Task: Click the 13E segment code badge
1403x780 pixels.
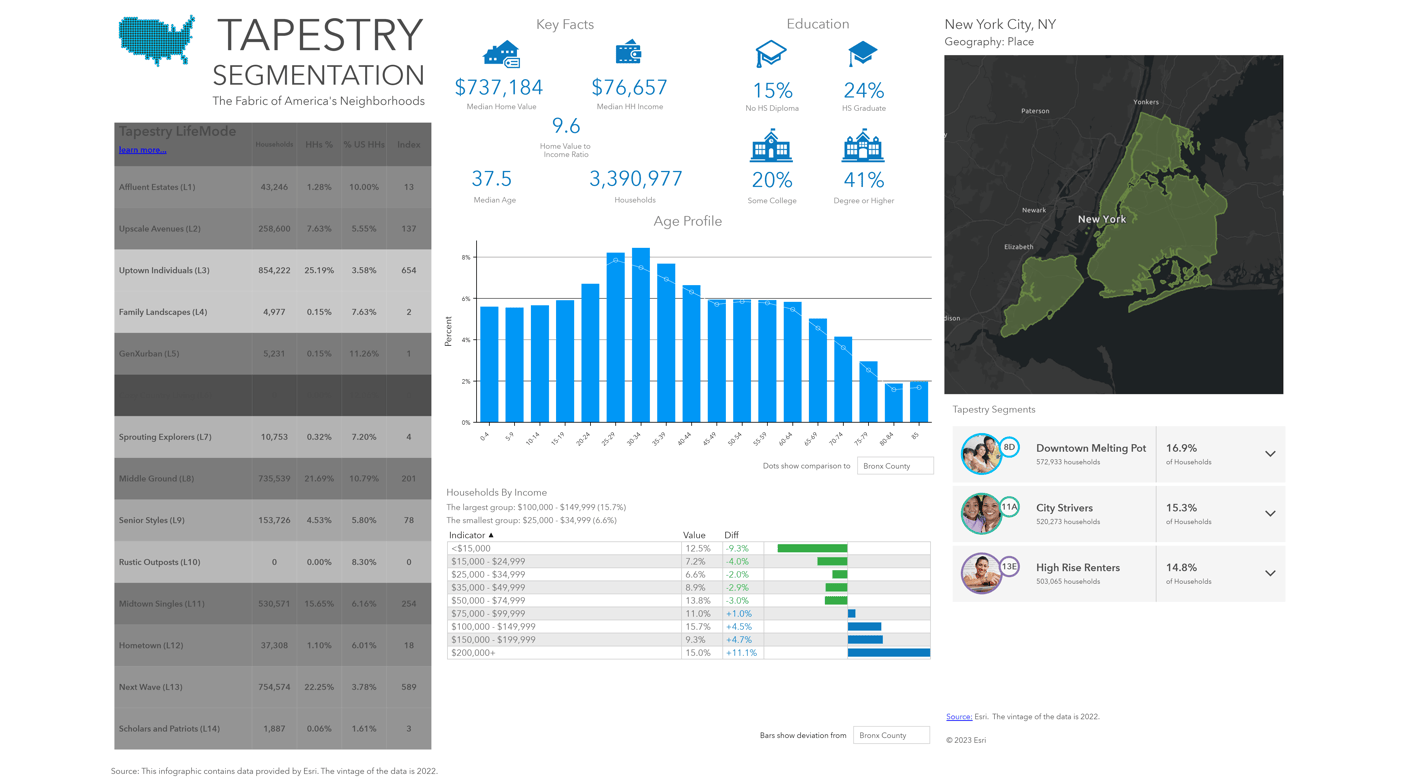Action: click(x=1009, y=567)
